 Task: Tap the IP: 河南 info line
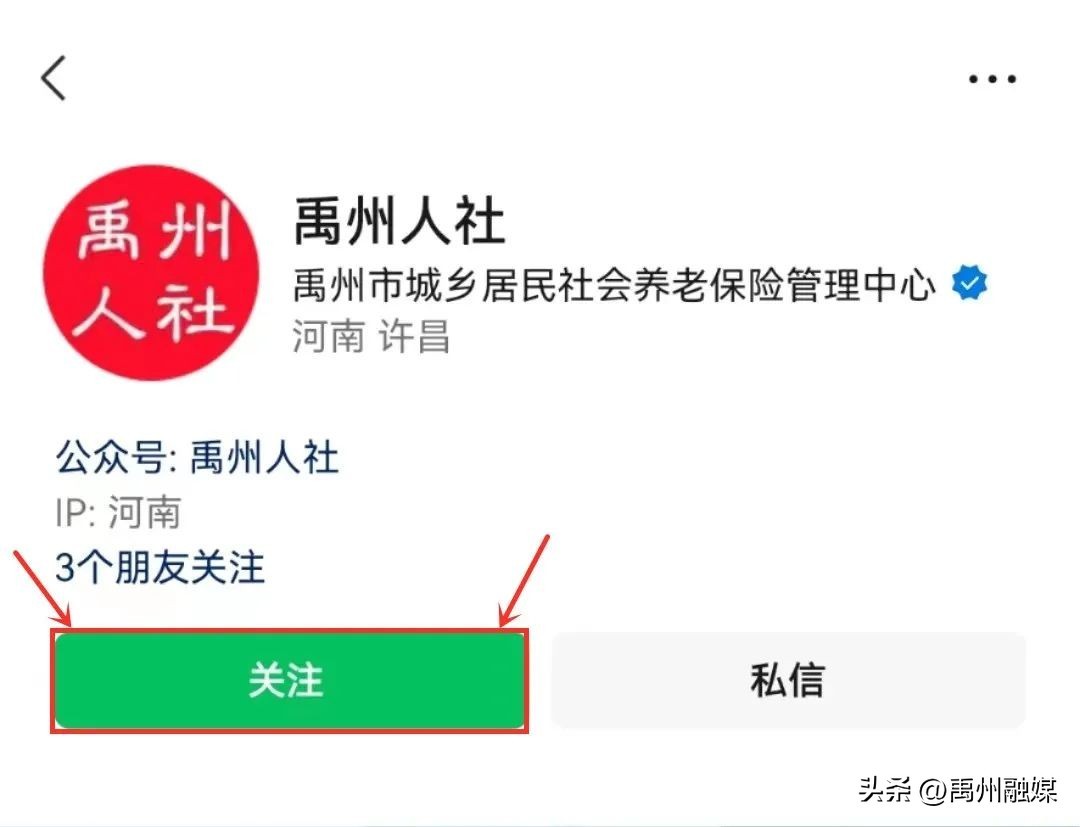coord(118,512)
